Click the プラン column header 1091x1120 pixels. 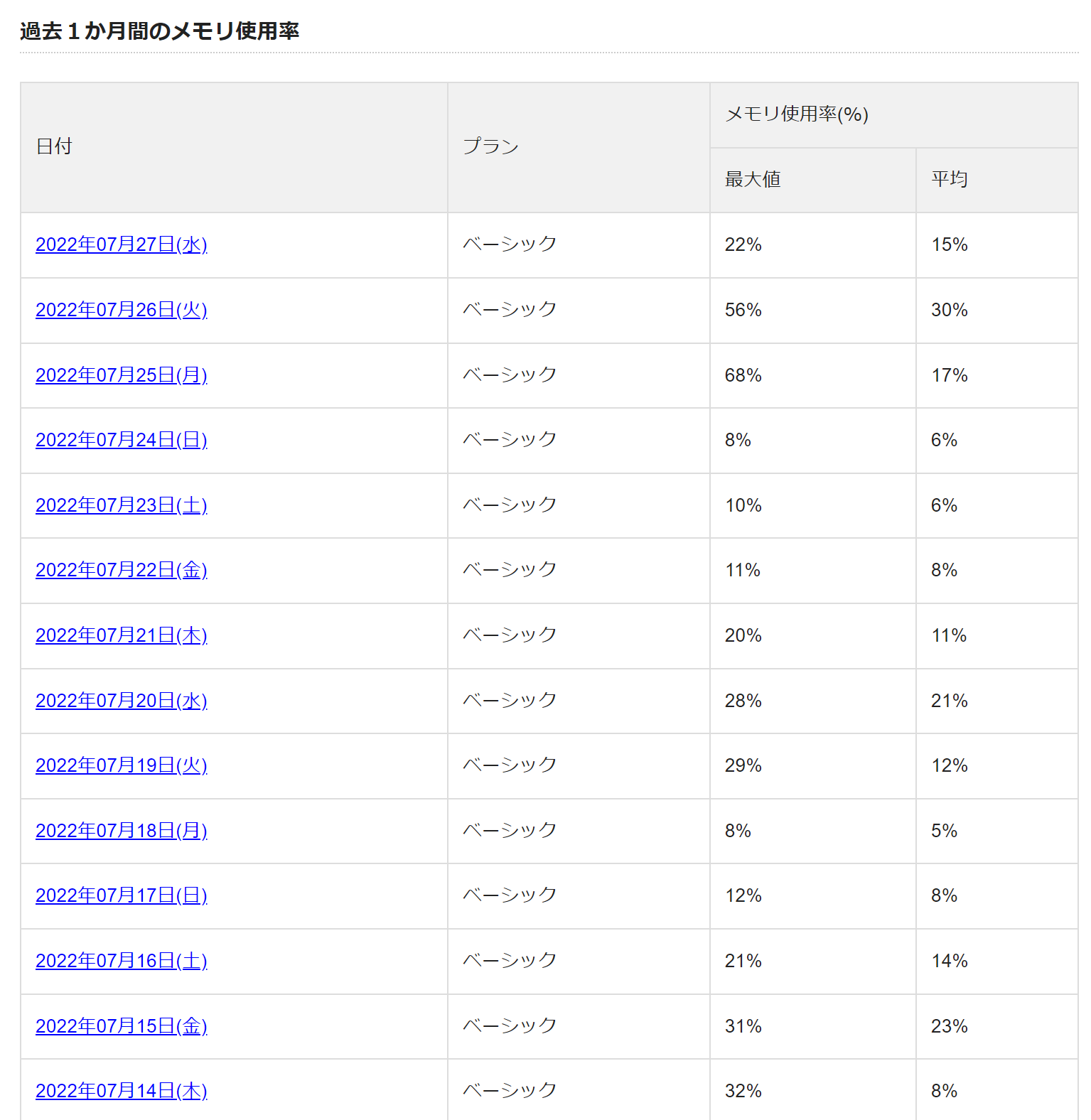(579, 147)
